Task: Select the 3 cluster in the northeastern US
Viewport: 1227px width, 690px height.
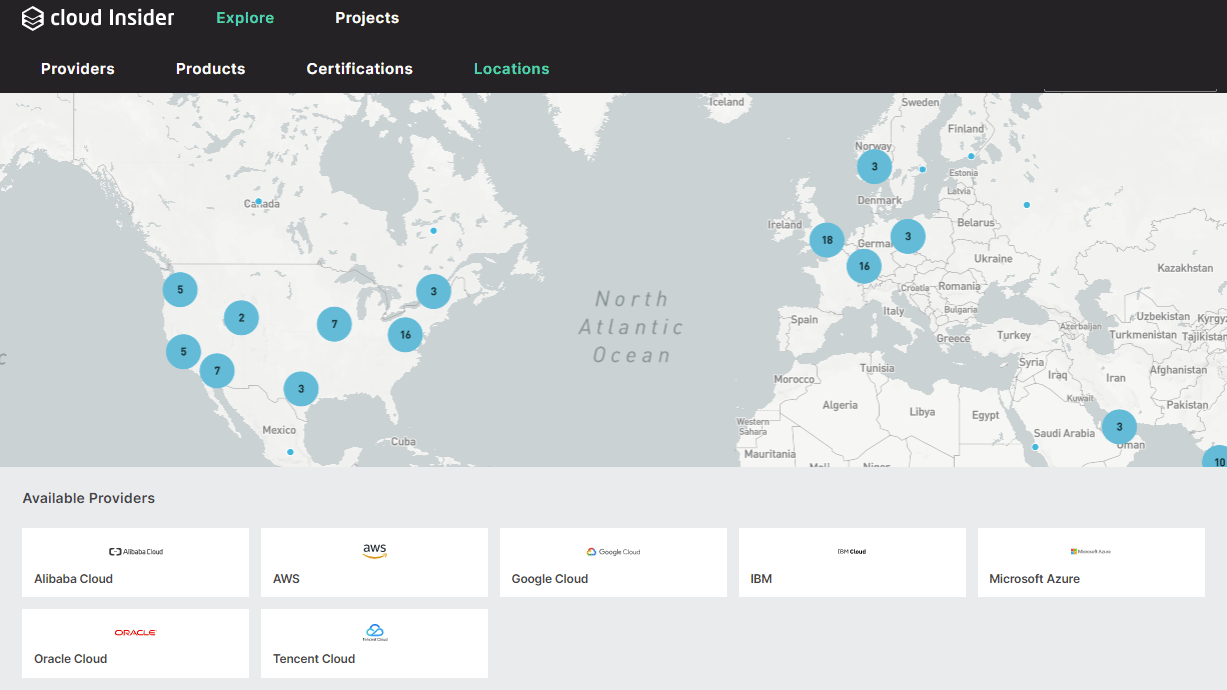Action: click(433, 292)
